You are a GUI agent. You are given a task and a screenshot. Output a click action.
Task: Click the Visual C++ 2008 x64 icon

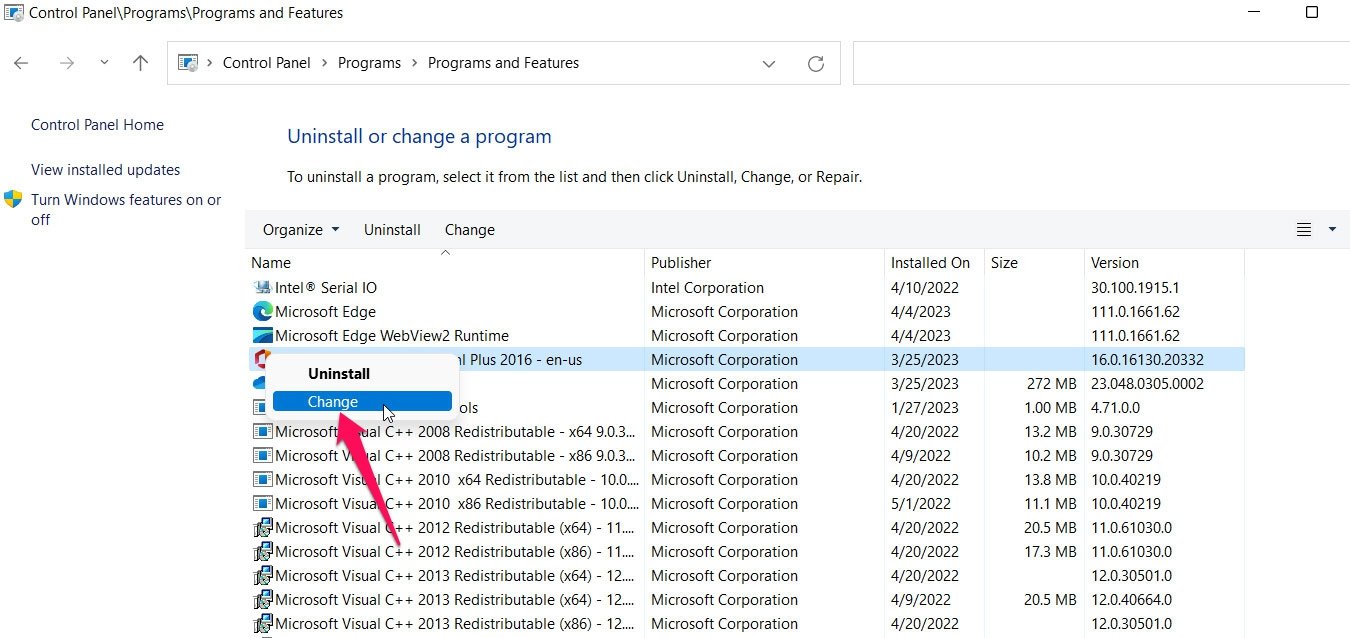click(262, 432)
